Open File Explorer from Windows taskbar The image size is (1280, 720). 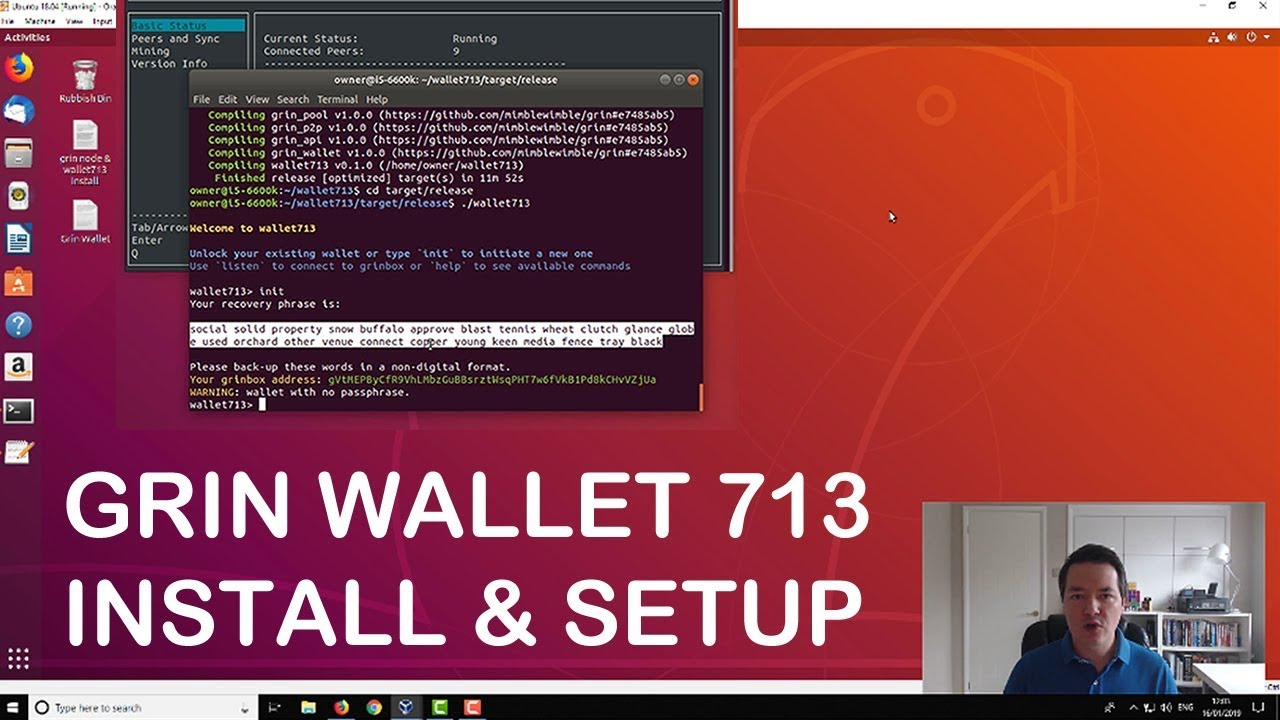[308, 708]
